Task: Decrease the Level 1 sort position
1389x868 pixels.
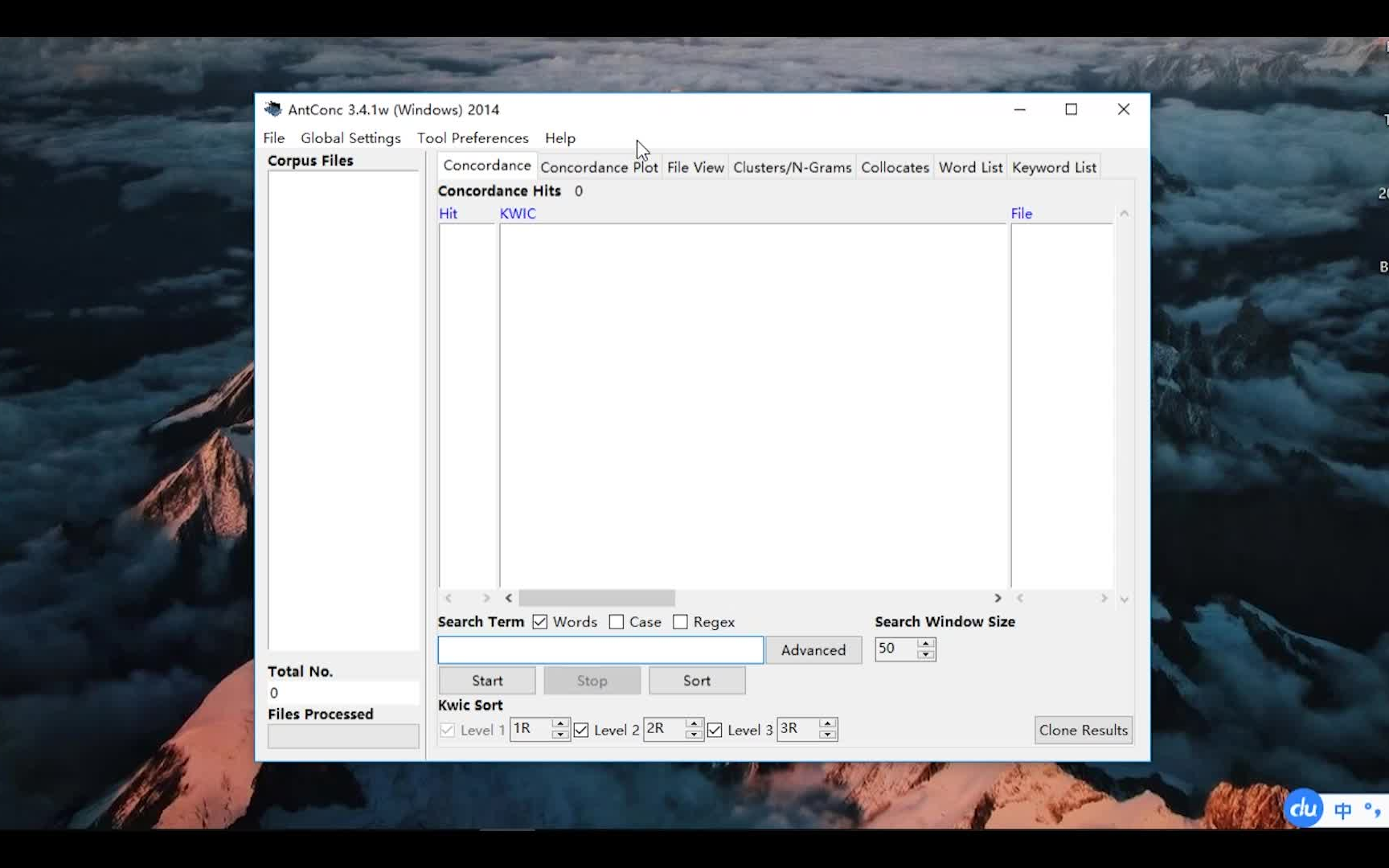Action: click(x=560, y=735)
